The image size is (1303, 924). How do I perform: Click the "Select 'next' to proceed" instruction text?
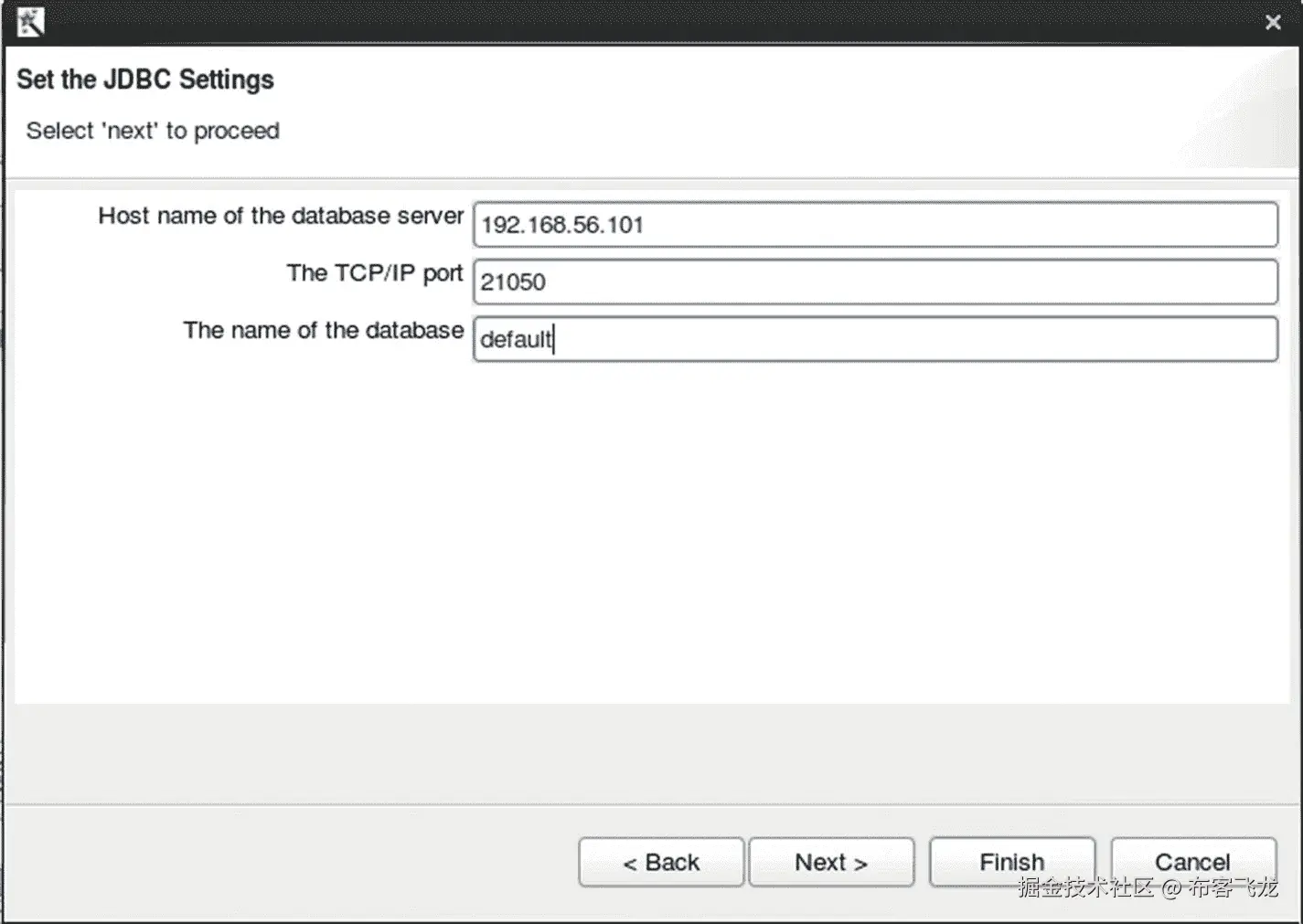(x=153, y=131)
